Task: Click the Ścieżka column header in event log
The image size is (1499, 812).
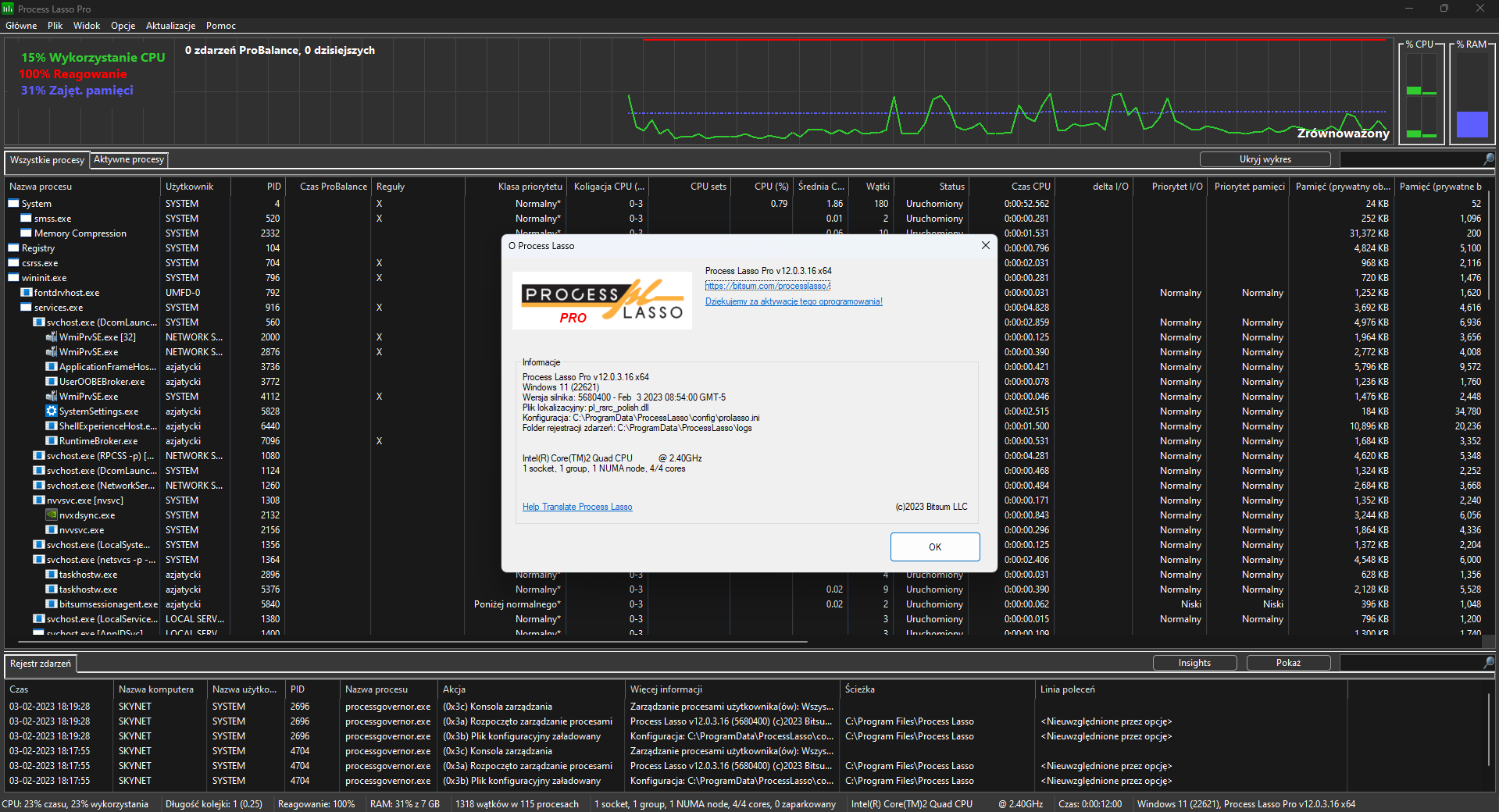Action: tap(938, 689)
